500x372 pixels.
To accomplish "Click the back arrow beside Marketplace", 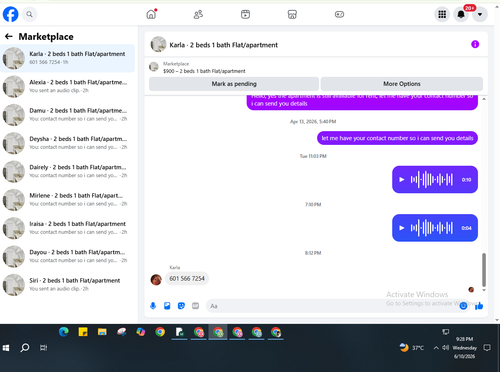I will (9, 37).
